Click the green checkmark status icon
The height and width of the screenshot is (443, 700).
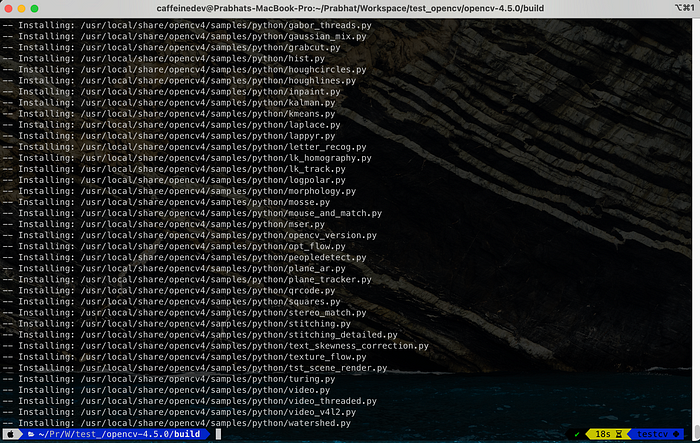(x=577, y=434)
